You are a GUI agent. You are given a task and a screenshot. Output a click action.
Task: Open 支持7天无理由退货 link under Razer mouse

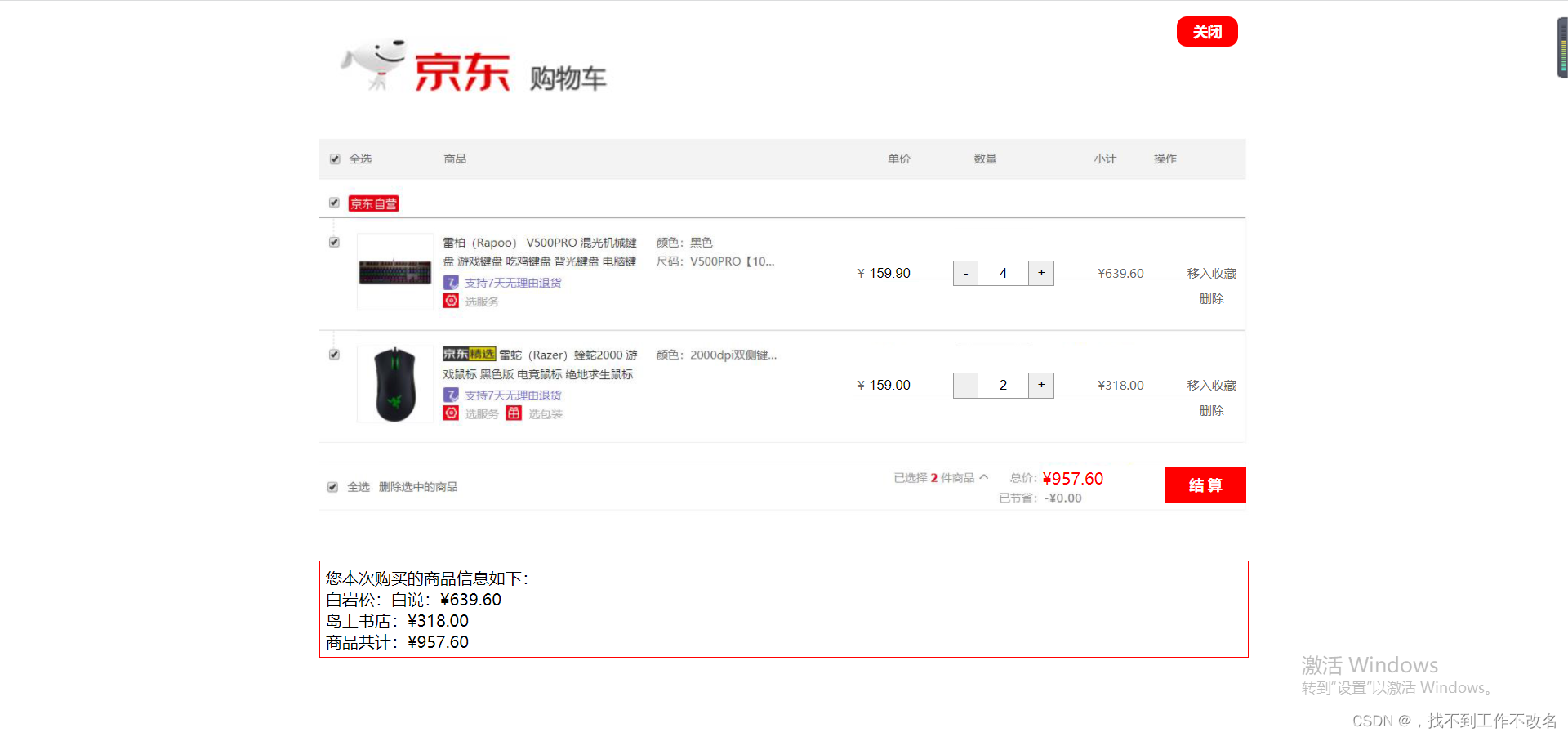[513, 395]
